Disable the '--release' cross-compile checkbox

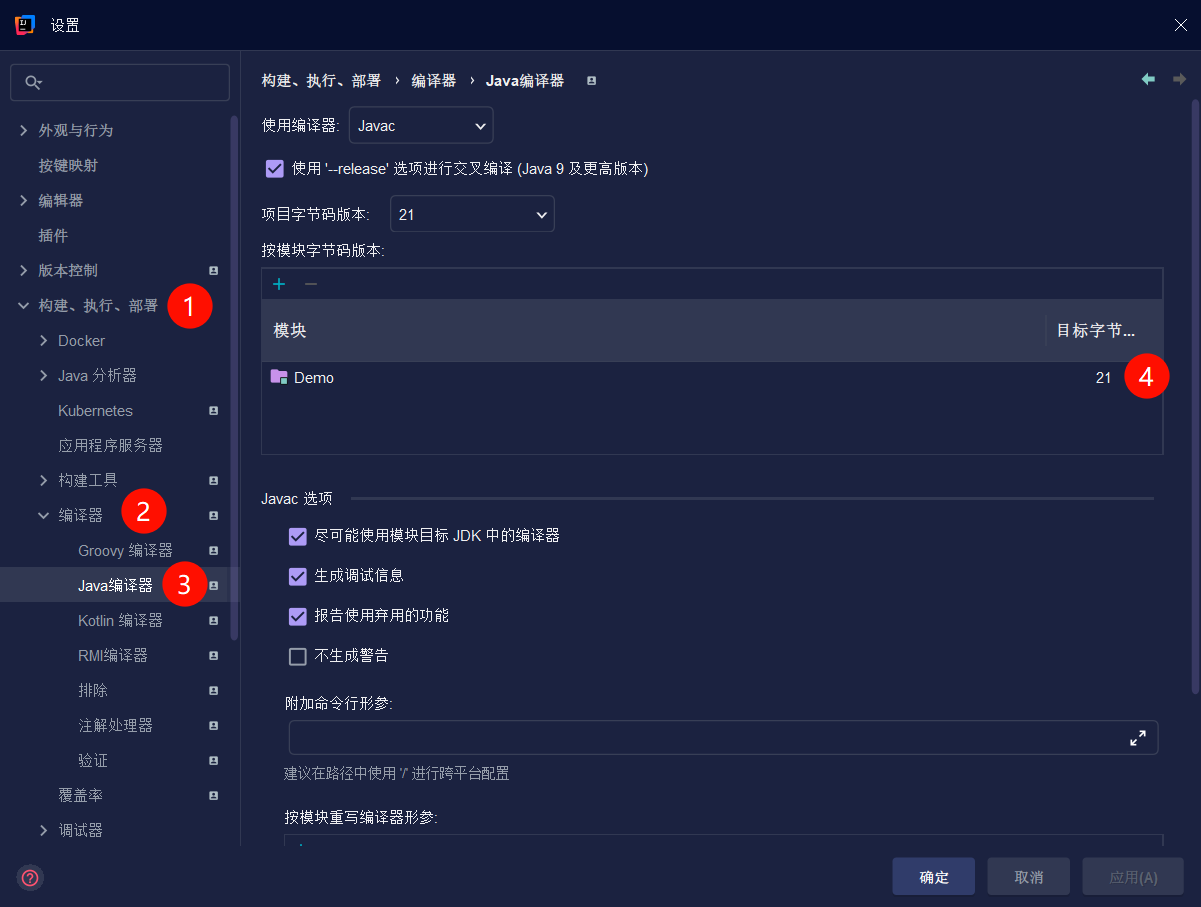coord(275,168)
